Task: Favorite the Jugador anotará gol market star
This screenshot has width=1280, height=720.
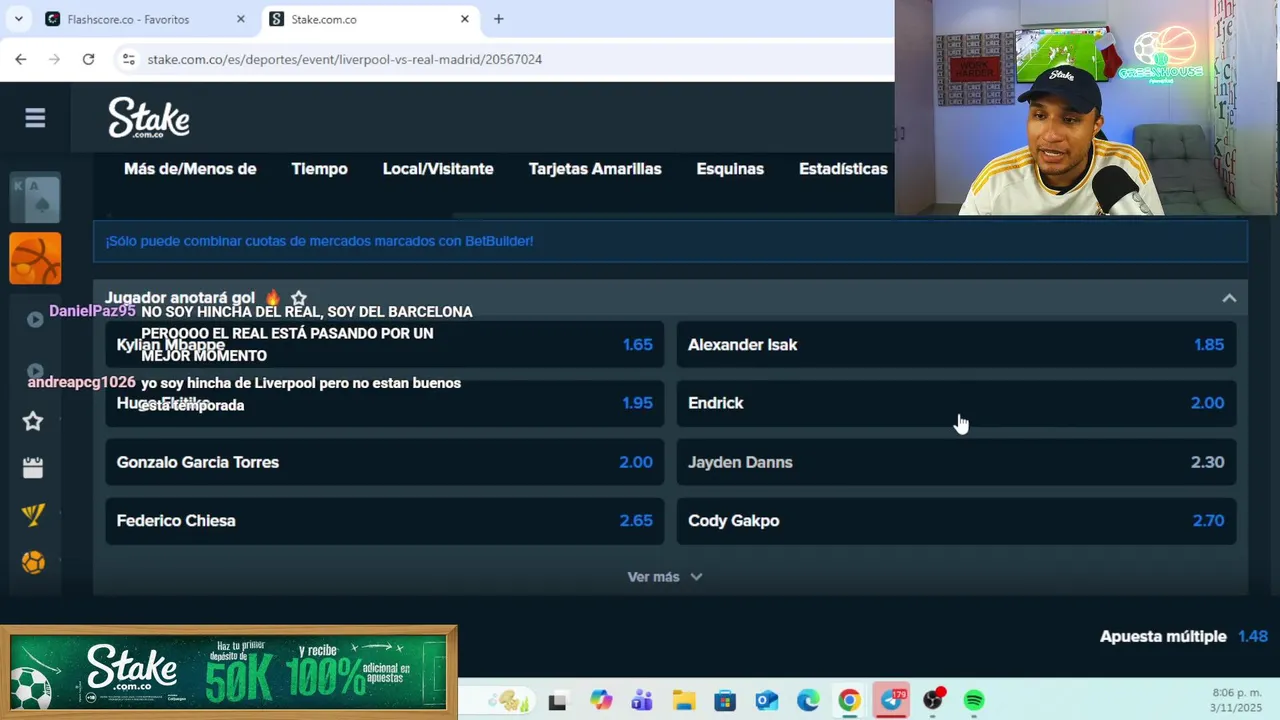Action: [298, 298]
